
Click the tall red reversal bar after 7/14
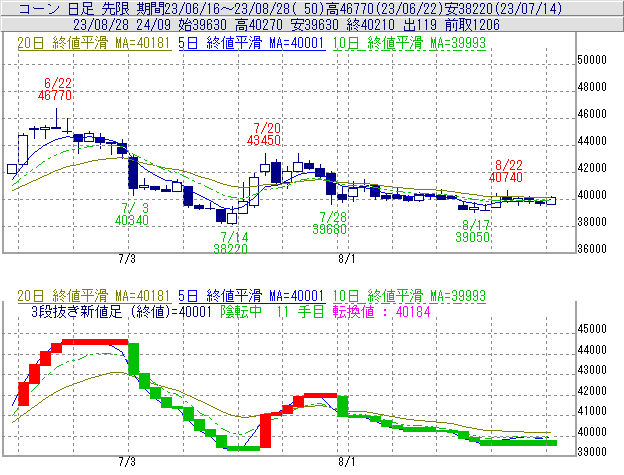[265, 431]
